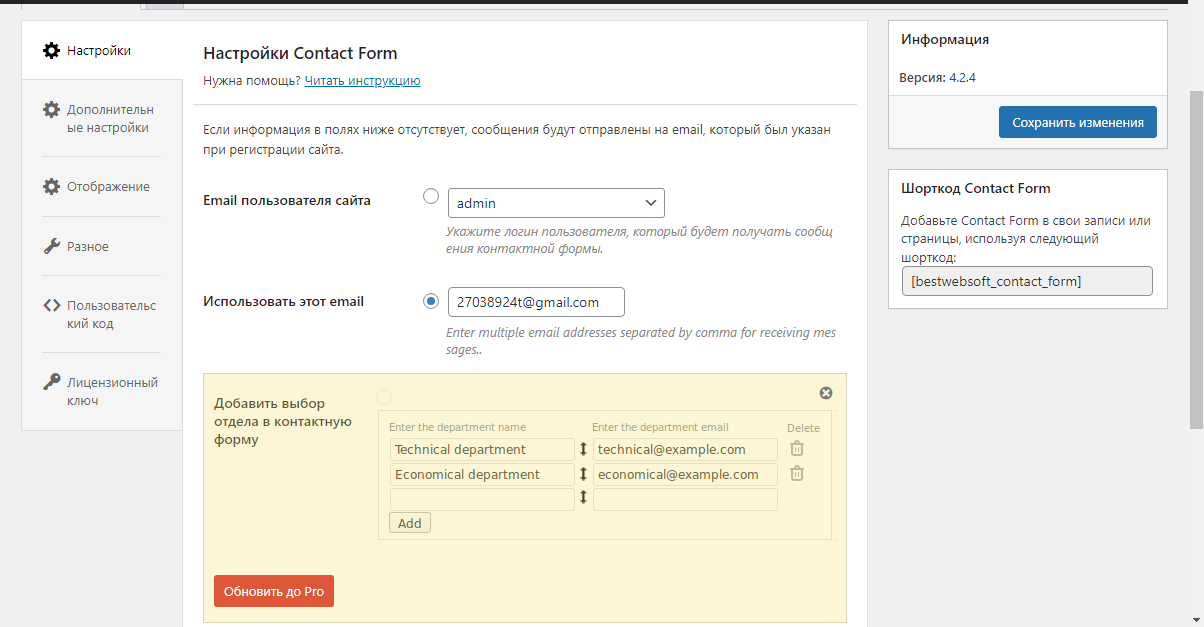Viewport: 1204px width, 627px height.
Task: Click trash icon for Economical department row
Action: pos(797,474)
